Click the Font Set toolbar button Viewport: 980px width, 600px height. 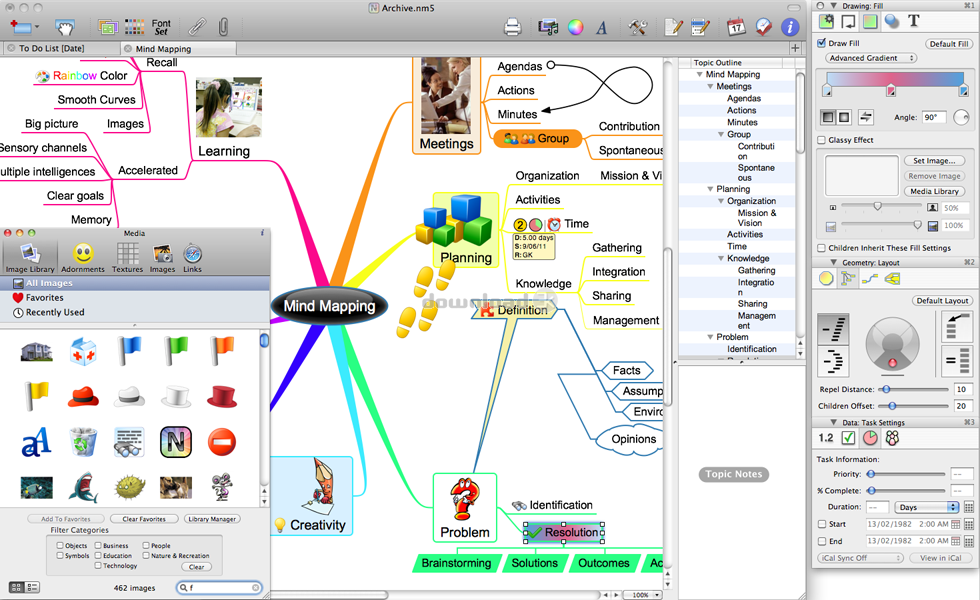click(161, 27)
